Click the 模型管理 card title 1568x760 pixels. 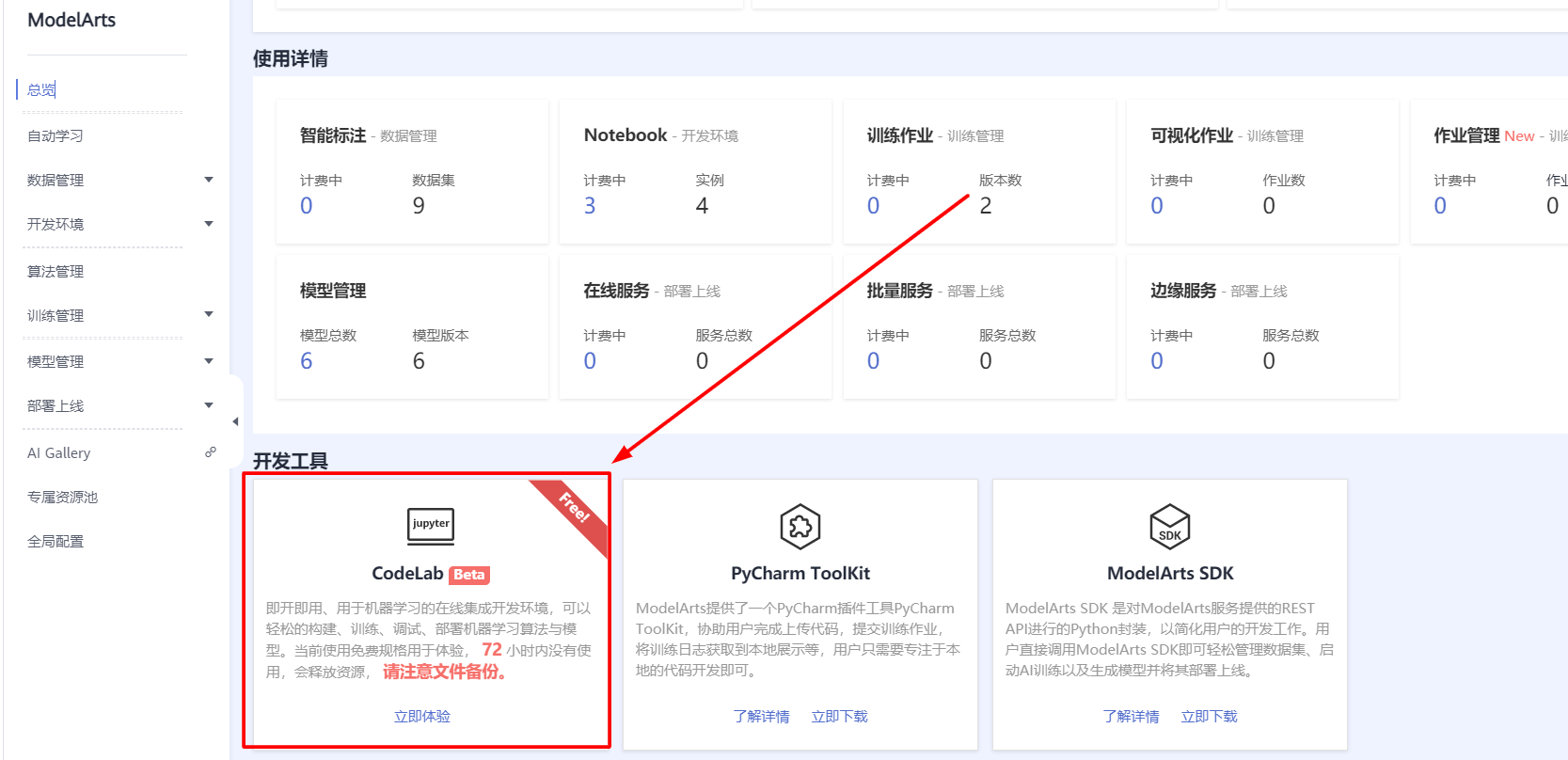(333, 291)
